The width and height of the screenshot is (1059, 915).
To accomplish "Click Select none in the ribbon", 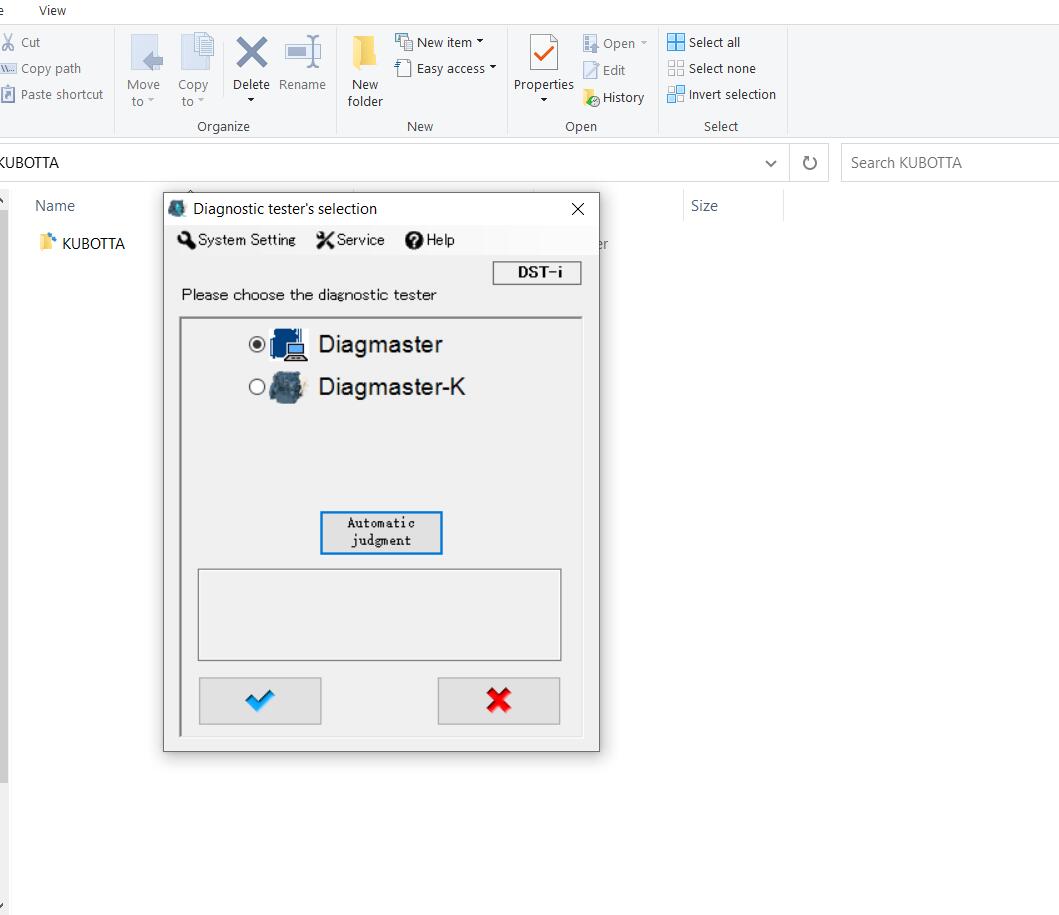I will coord(711,68).
